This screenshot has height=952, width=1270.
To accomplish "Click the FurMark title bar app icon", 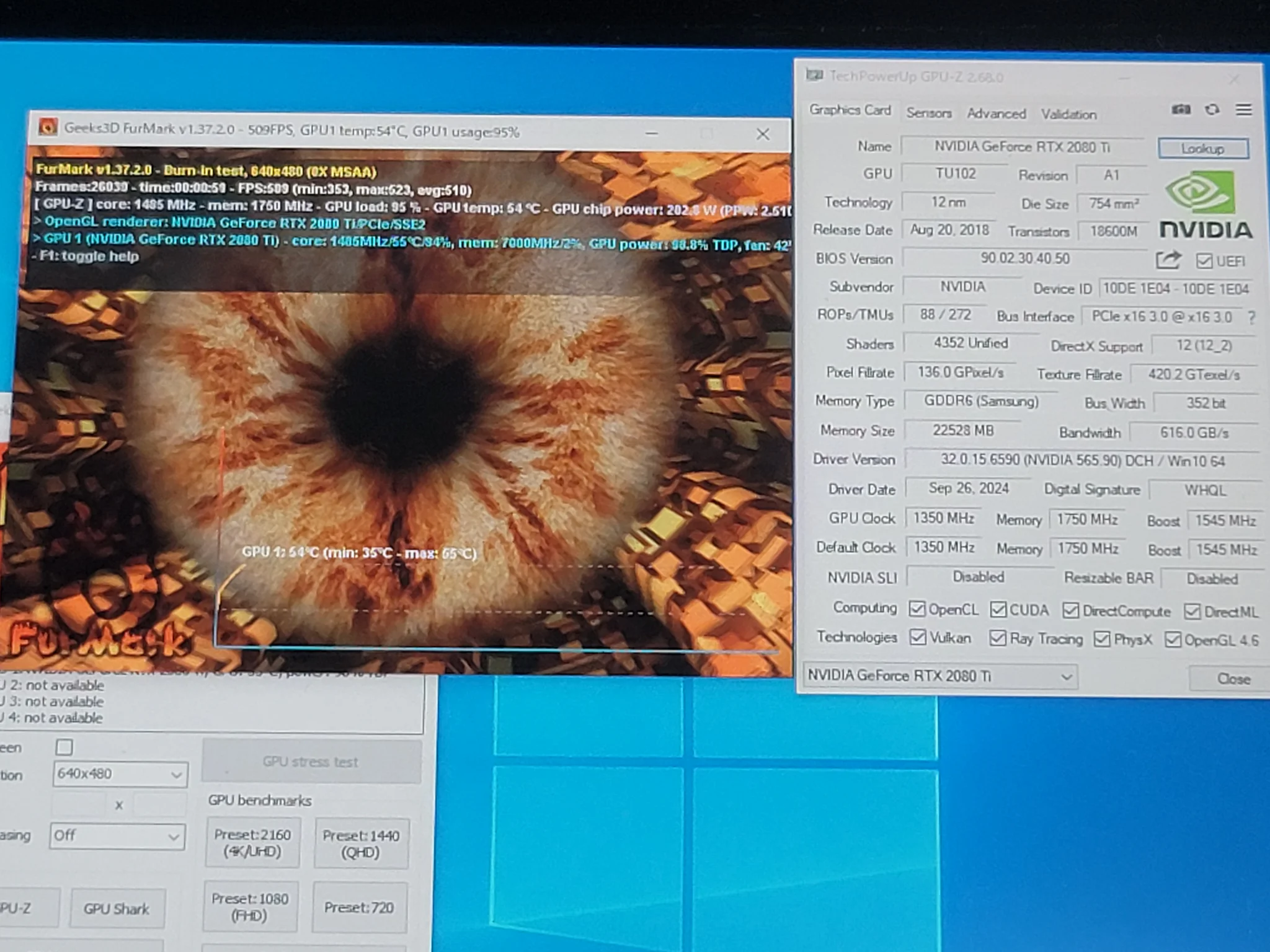I will pyautogui.click(x=48, y=127).
